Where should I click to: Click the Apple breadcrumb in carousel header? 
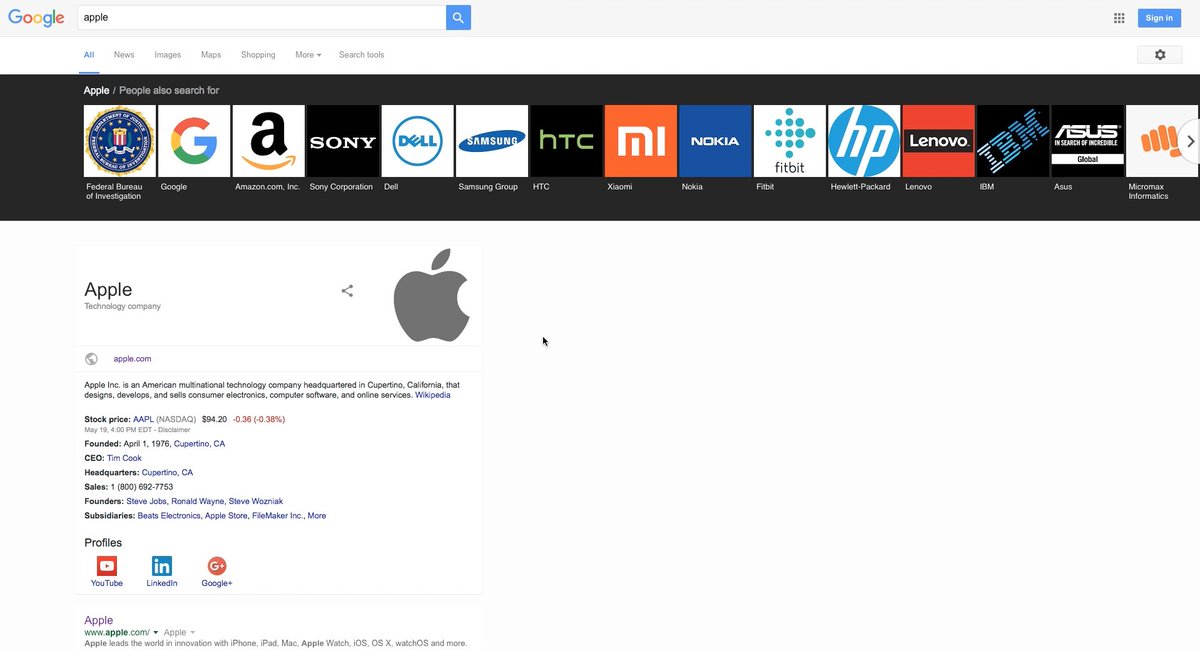click(96, 90)
